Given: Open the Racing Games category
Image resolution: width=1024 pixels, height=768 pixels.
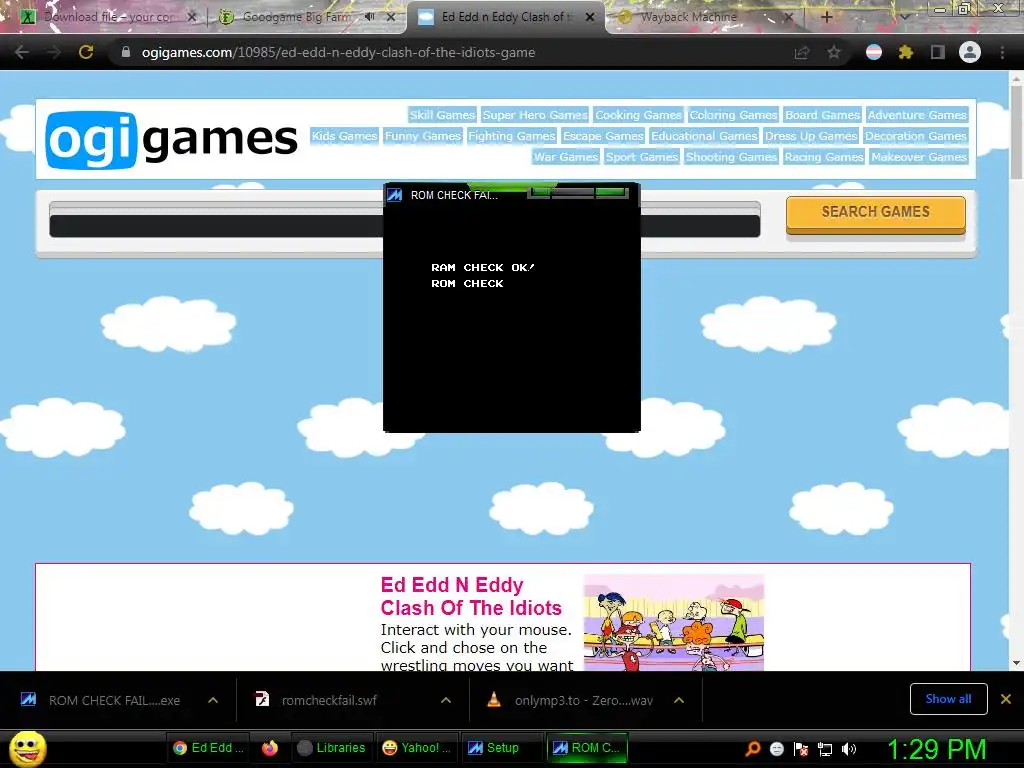Looking at the screenshot, I should 824,157.
